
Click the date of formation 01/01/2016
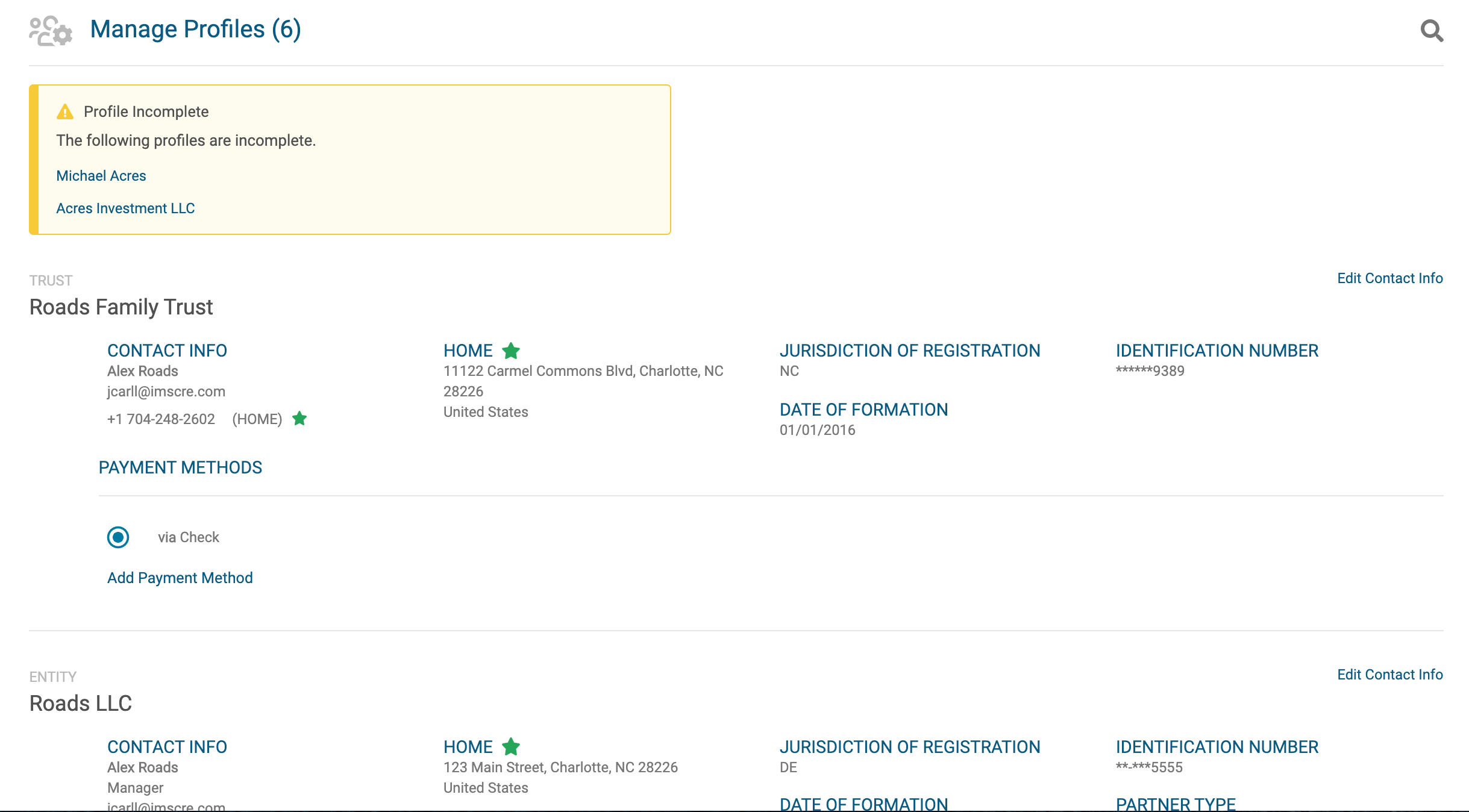point(818,430)
